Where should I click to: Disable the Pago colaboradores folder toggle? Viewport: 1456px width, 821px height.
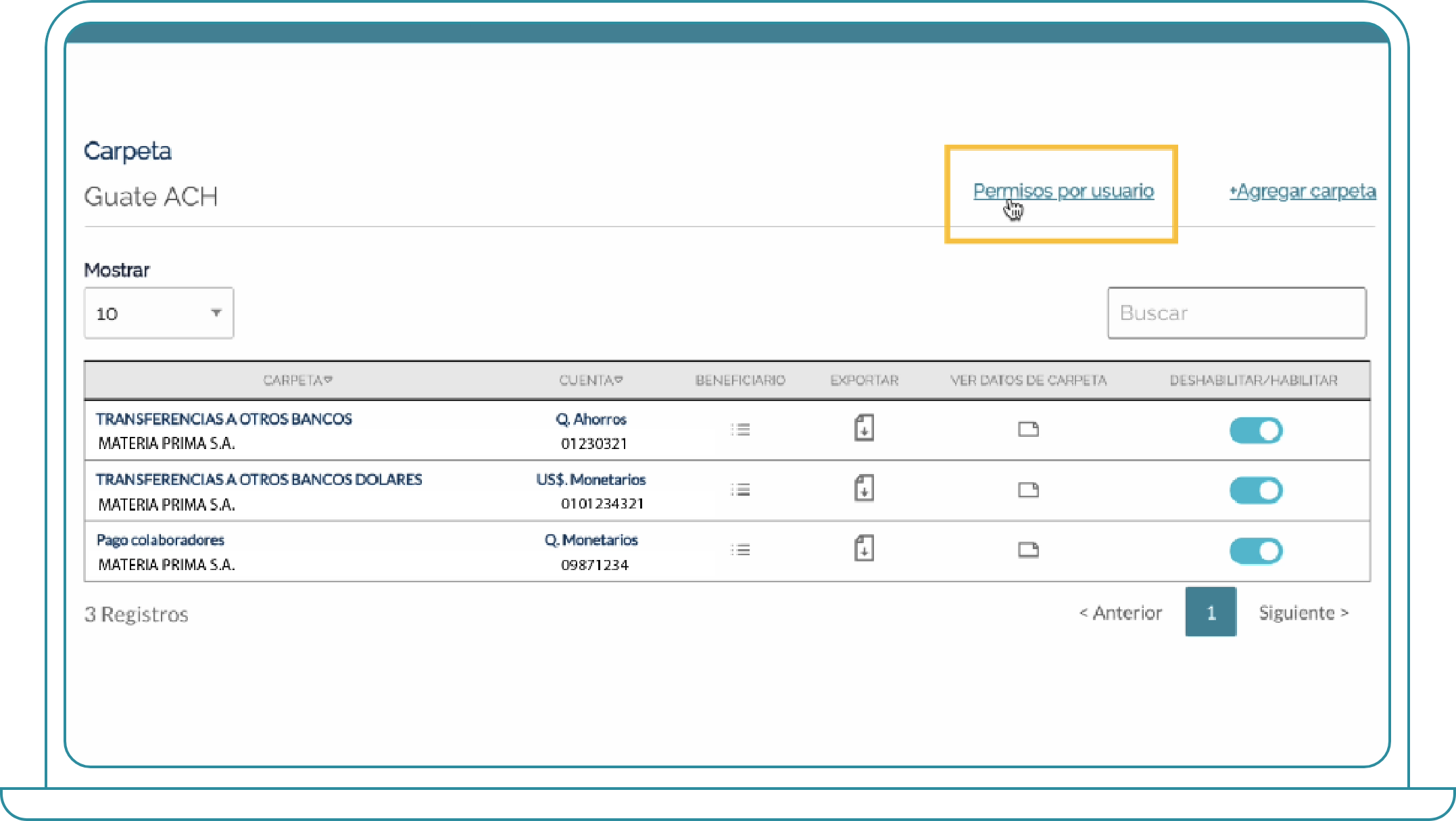tap(1255, 551)
